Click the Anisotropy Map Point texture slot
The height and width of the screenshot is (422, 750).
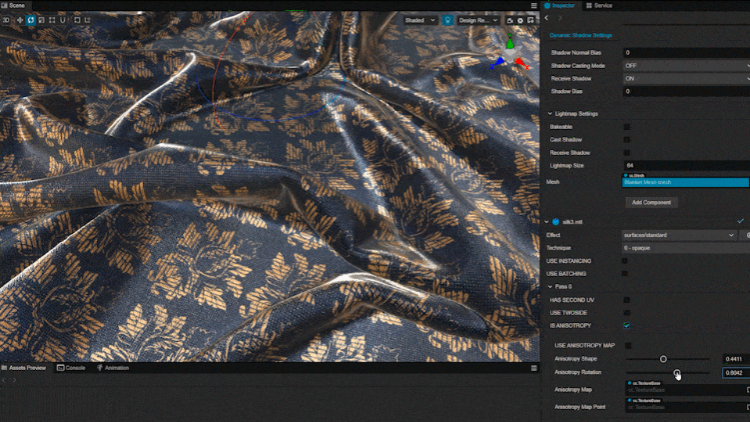click(685, 408)
